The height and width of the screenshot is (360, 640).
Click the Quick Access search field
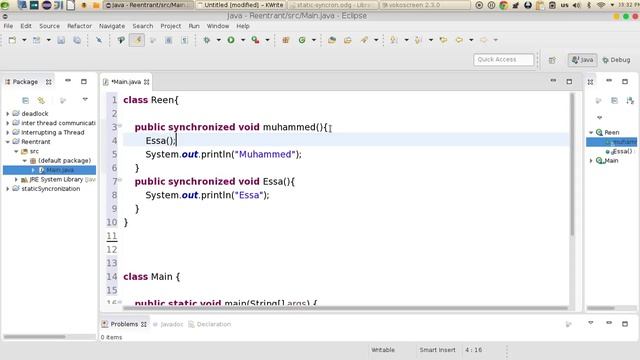503,60
